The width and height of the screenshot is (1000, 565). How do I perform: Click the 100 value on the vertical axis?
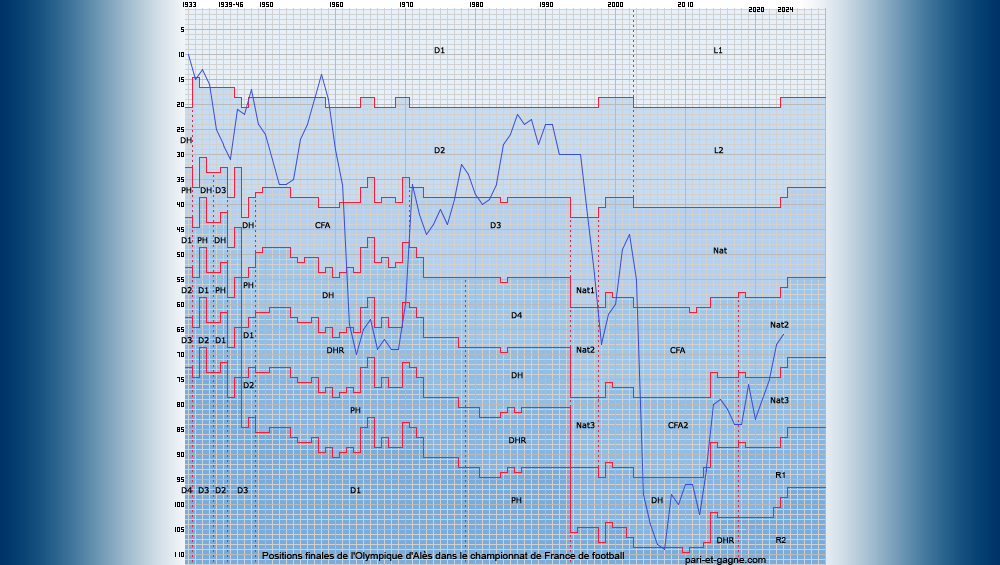[179, 504]
